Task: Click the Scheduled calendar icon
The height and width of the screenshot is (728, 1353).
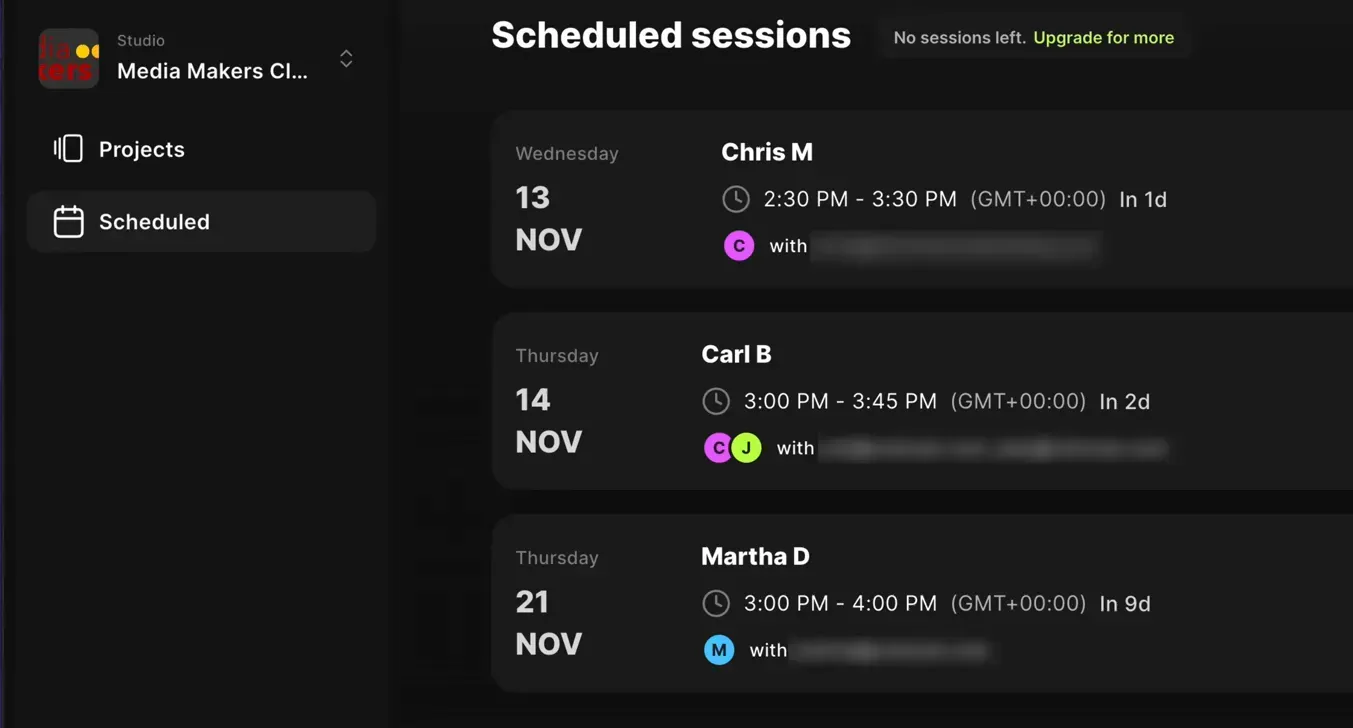Action: [x=67, y=221]
